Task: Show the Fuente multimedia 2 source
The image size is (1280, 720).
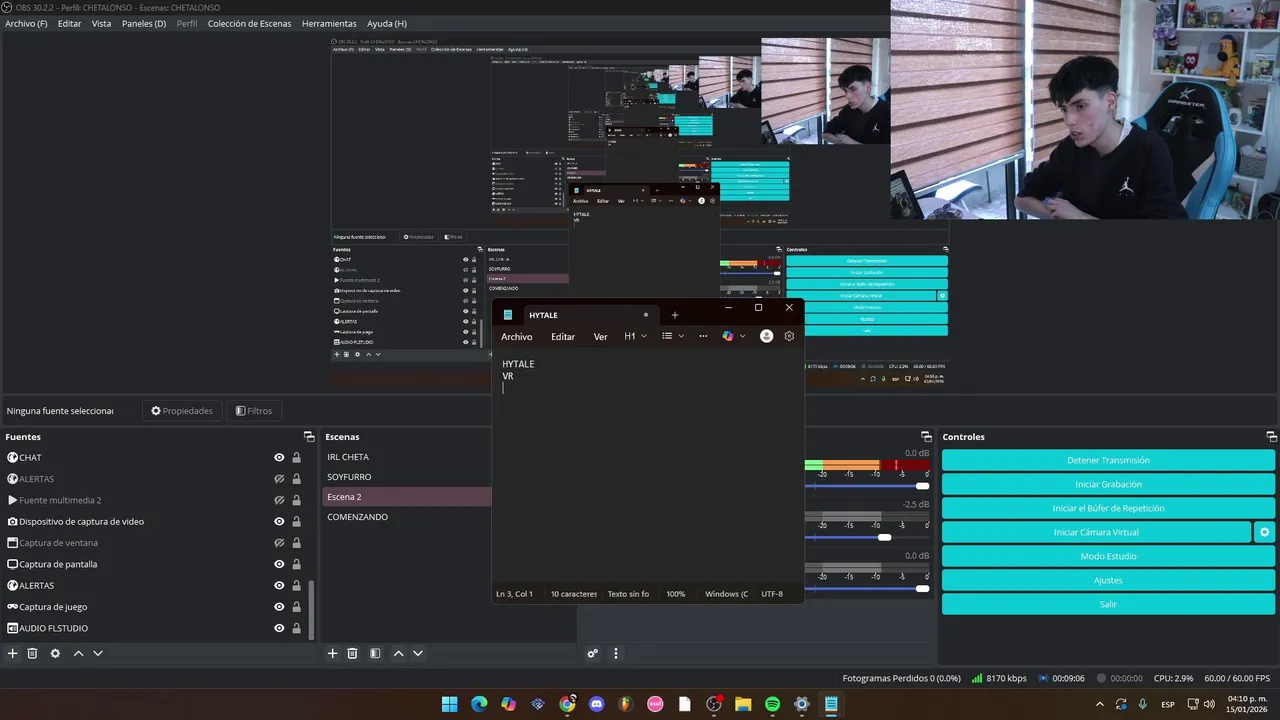Action: 279,500
